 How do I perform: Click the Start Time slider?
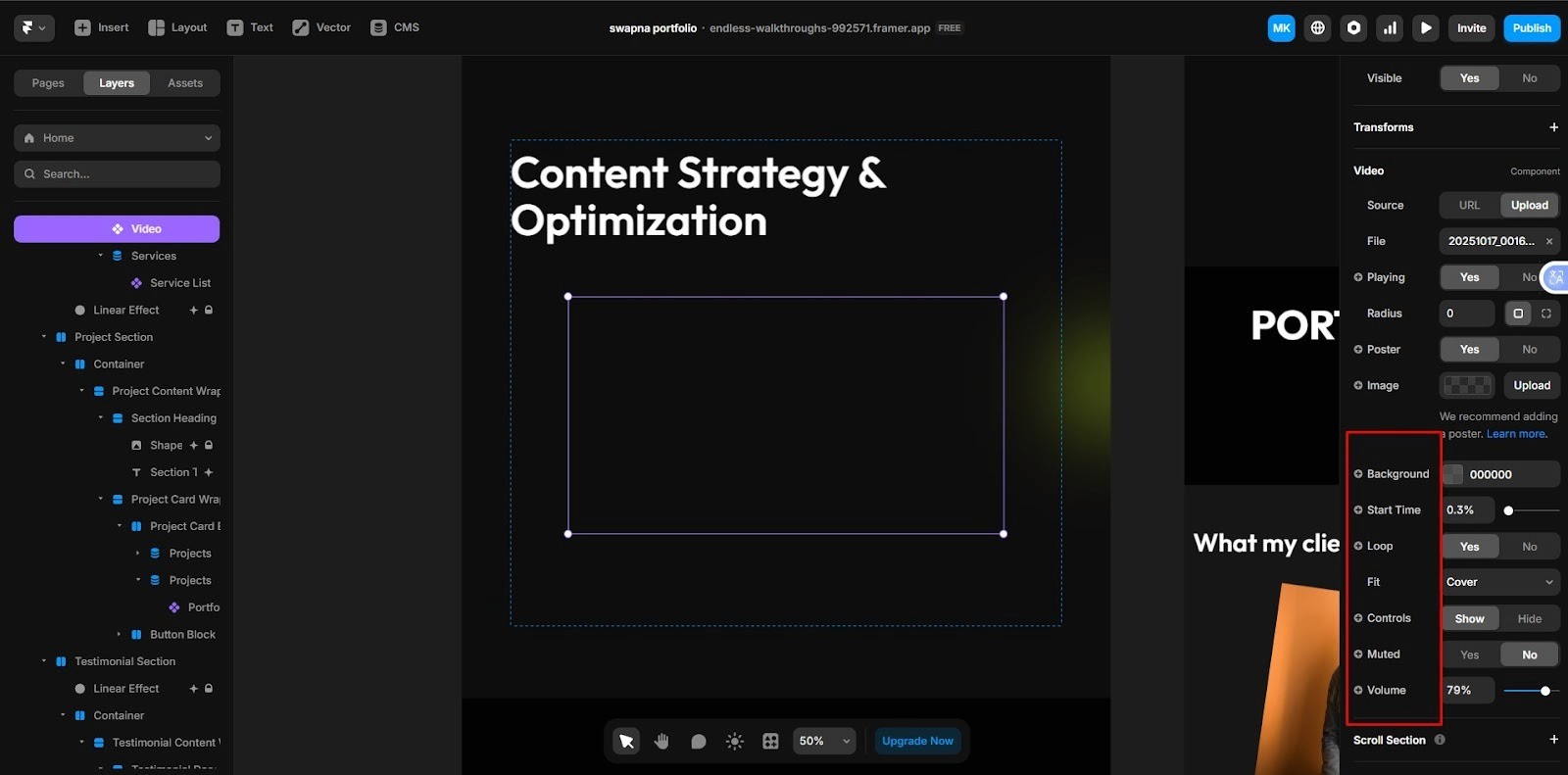point(1532,510)
